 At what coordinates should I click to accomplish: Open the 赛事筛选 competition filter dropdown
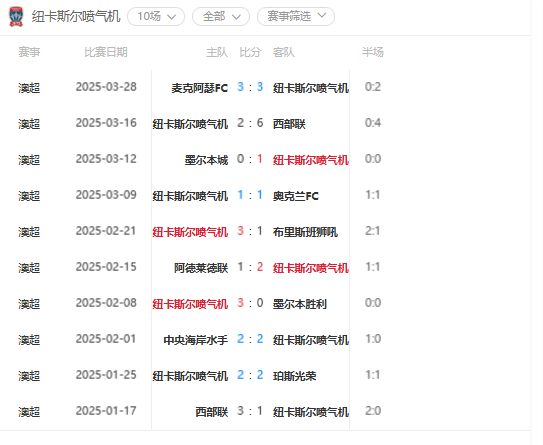tap(296, 16)
